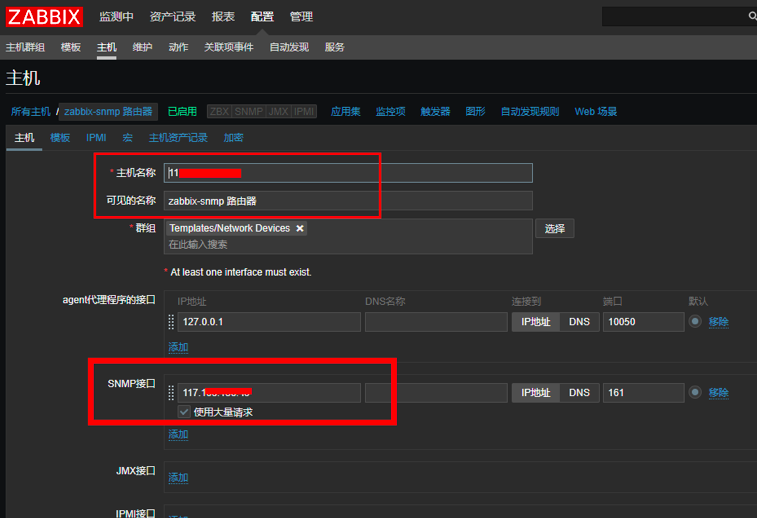Go to 服务 submenu
The width and height of the screenshot is (757, 518).
tap(335, 47)
